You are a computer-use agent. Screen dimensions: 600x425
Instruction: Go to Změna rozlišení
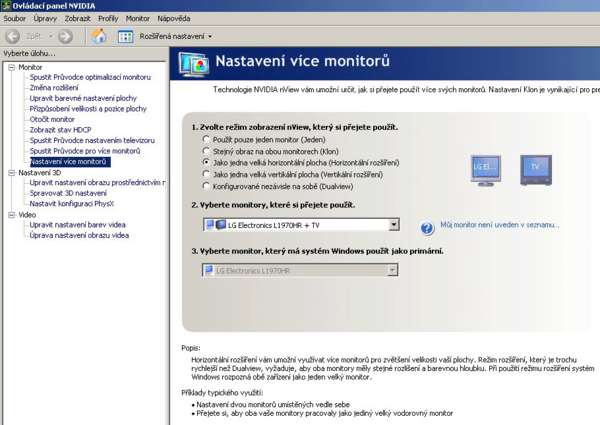coord(54,88)
